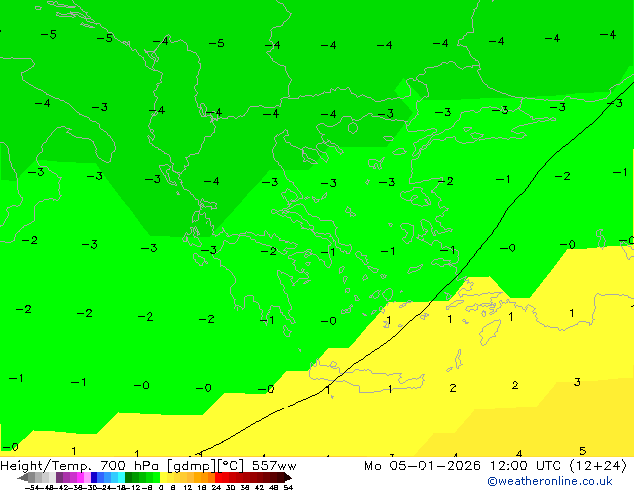This screenshot has width=634, height=490.
Task: Click the left arrow end of the legend
Action: coord(23,477)
